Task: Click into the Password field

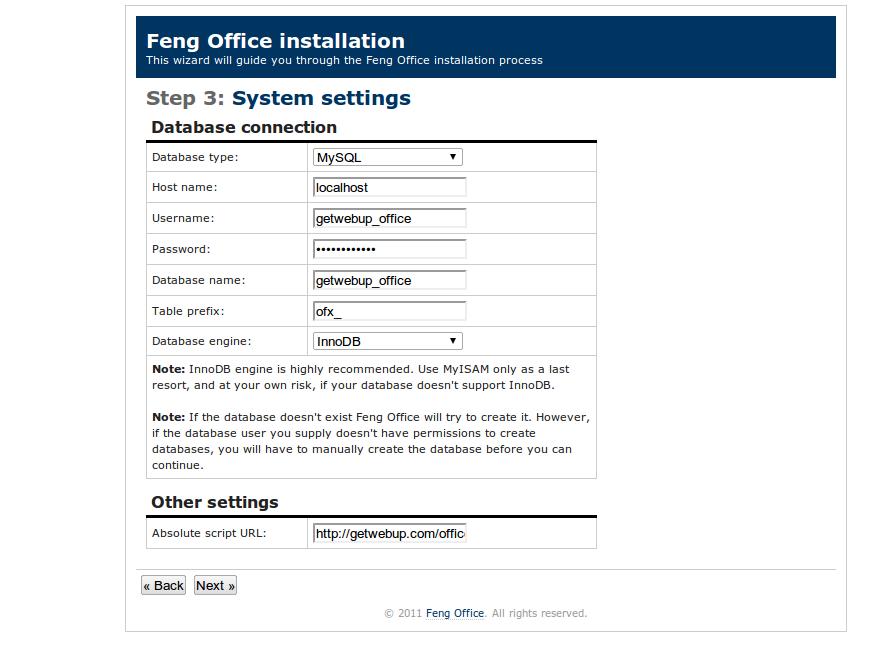Action: pos(389,249)
